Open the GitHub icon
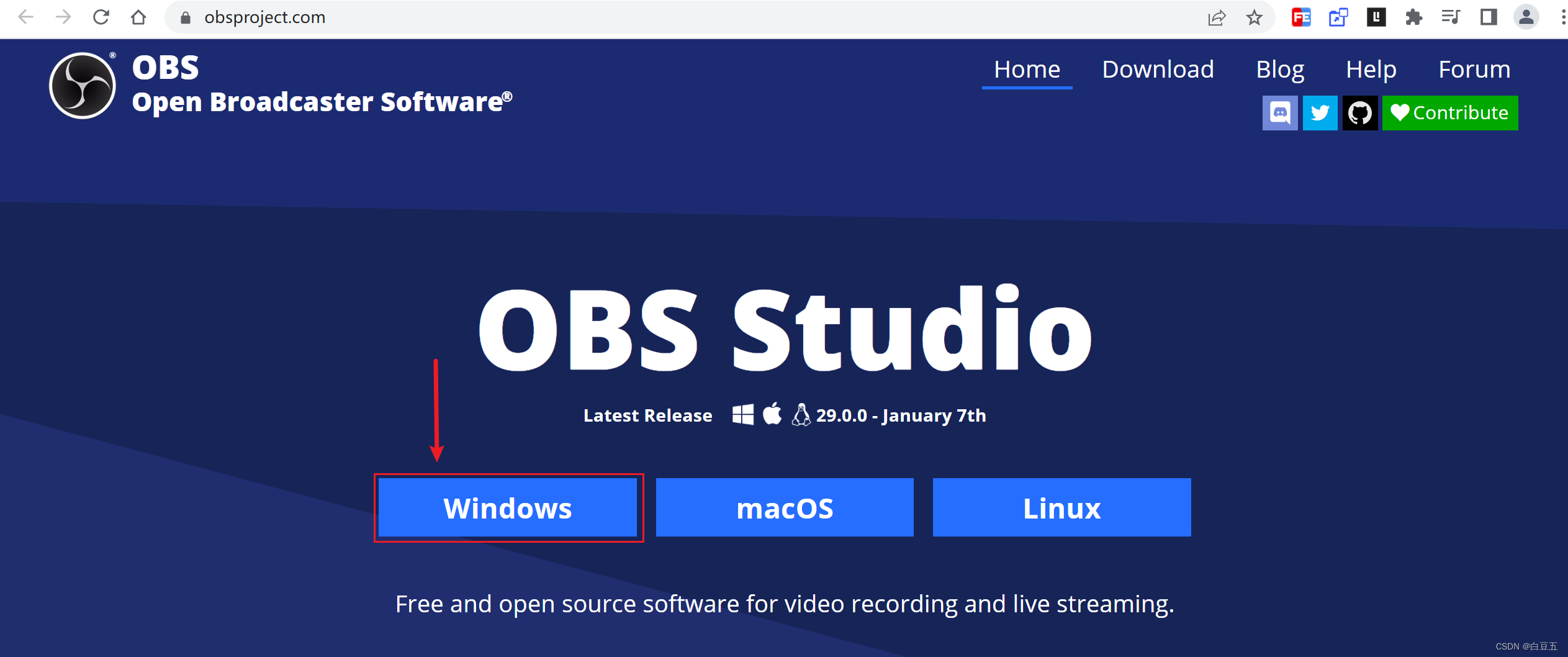The image size is (1568, 657). point(1360,113)
